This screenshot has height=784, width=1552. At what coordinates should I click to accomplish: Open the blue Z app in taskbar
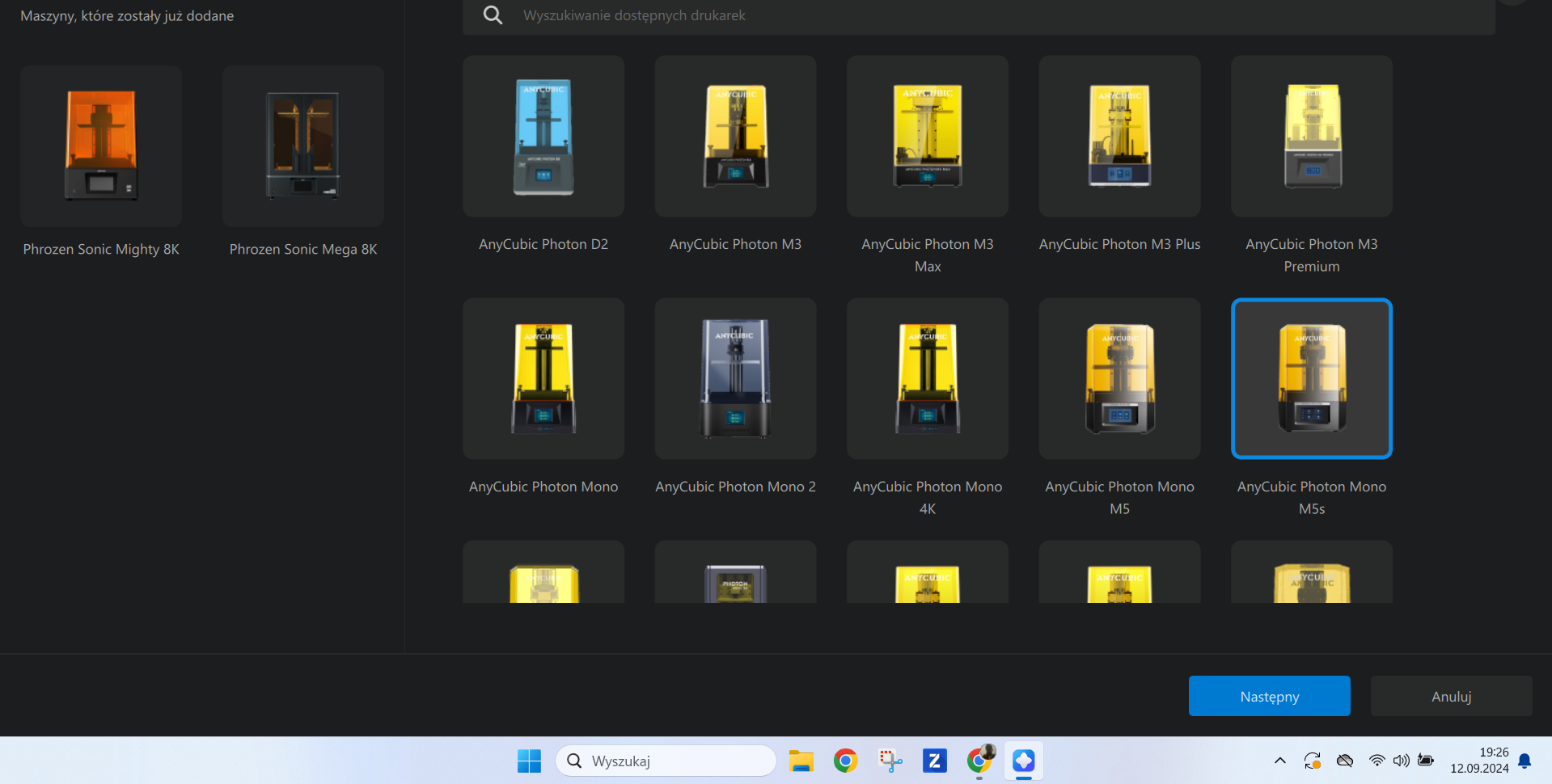coord(934,761)
